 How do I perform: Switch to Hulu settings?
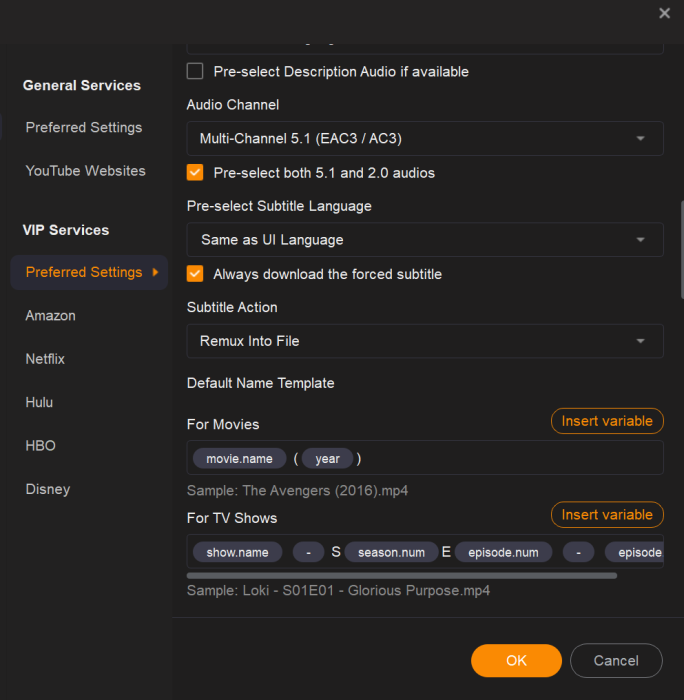click(x=40, y=402)
